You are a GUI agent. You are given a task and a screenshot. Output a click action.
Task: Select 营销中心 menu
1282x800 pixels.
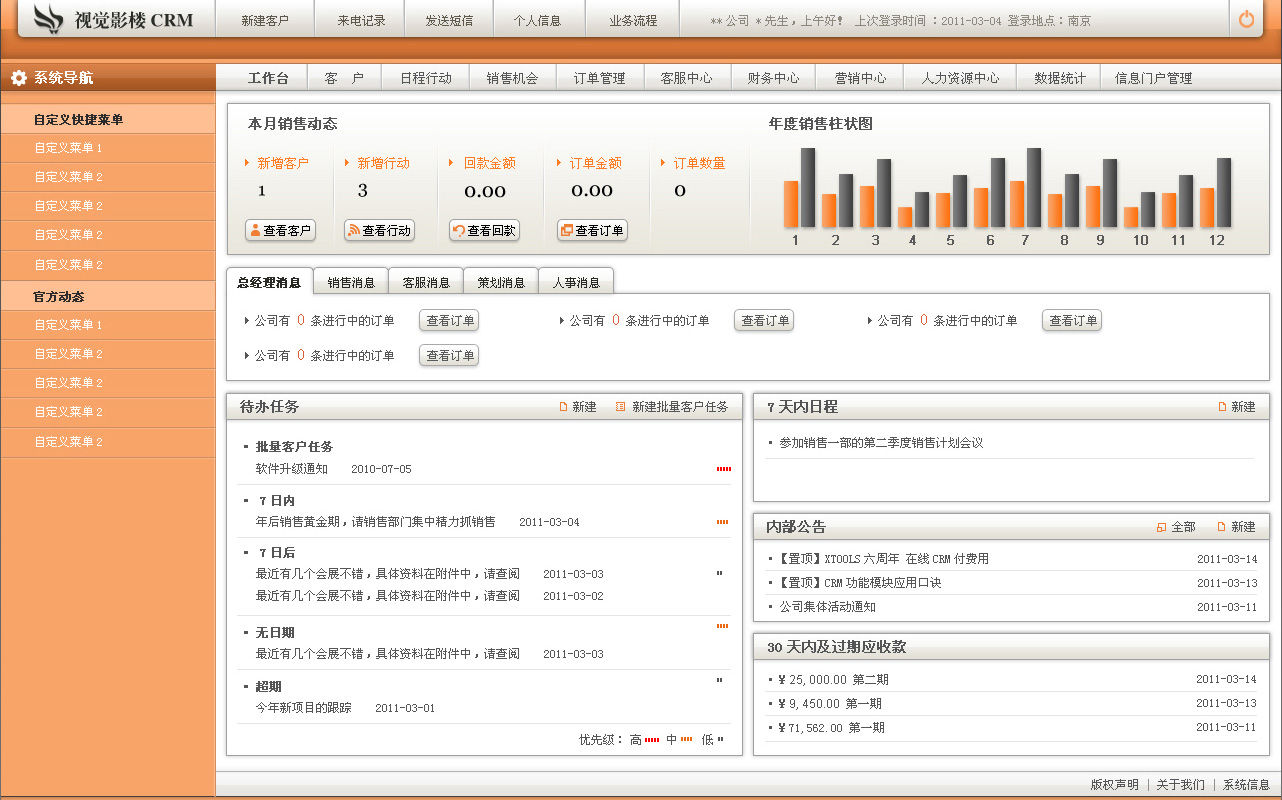(x=860, y=78)
